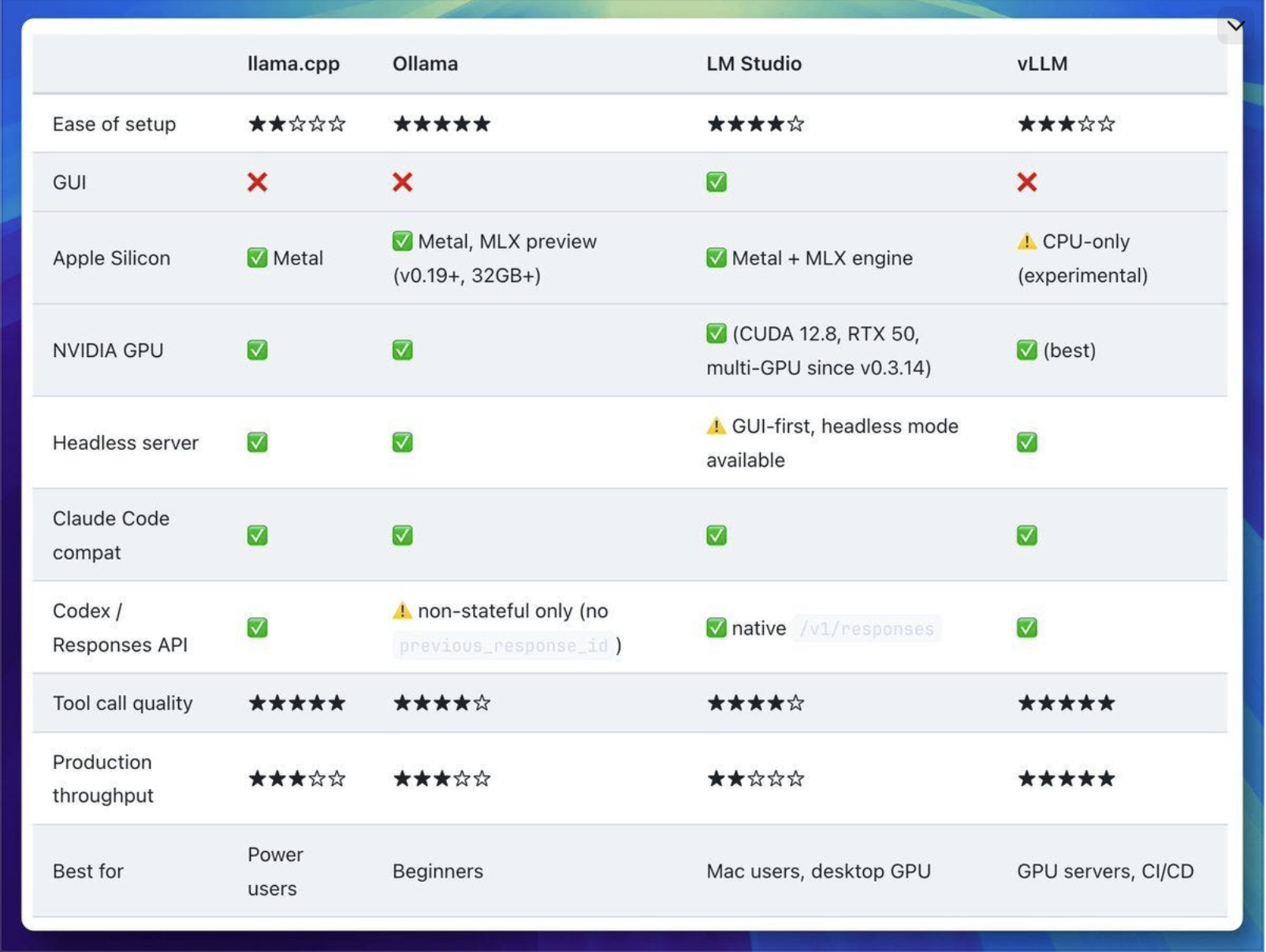The height and width of the screenshot is (952, 1266).
Task: Click vLLM's Codex Responses API check
Action: tap(1026, 627)
